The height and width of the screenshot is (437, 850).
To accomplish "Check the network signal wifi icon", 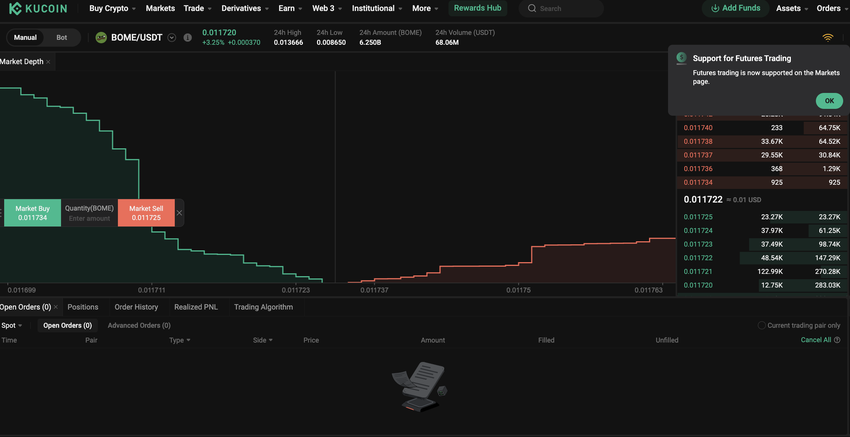I will click(828, 37).
